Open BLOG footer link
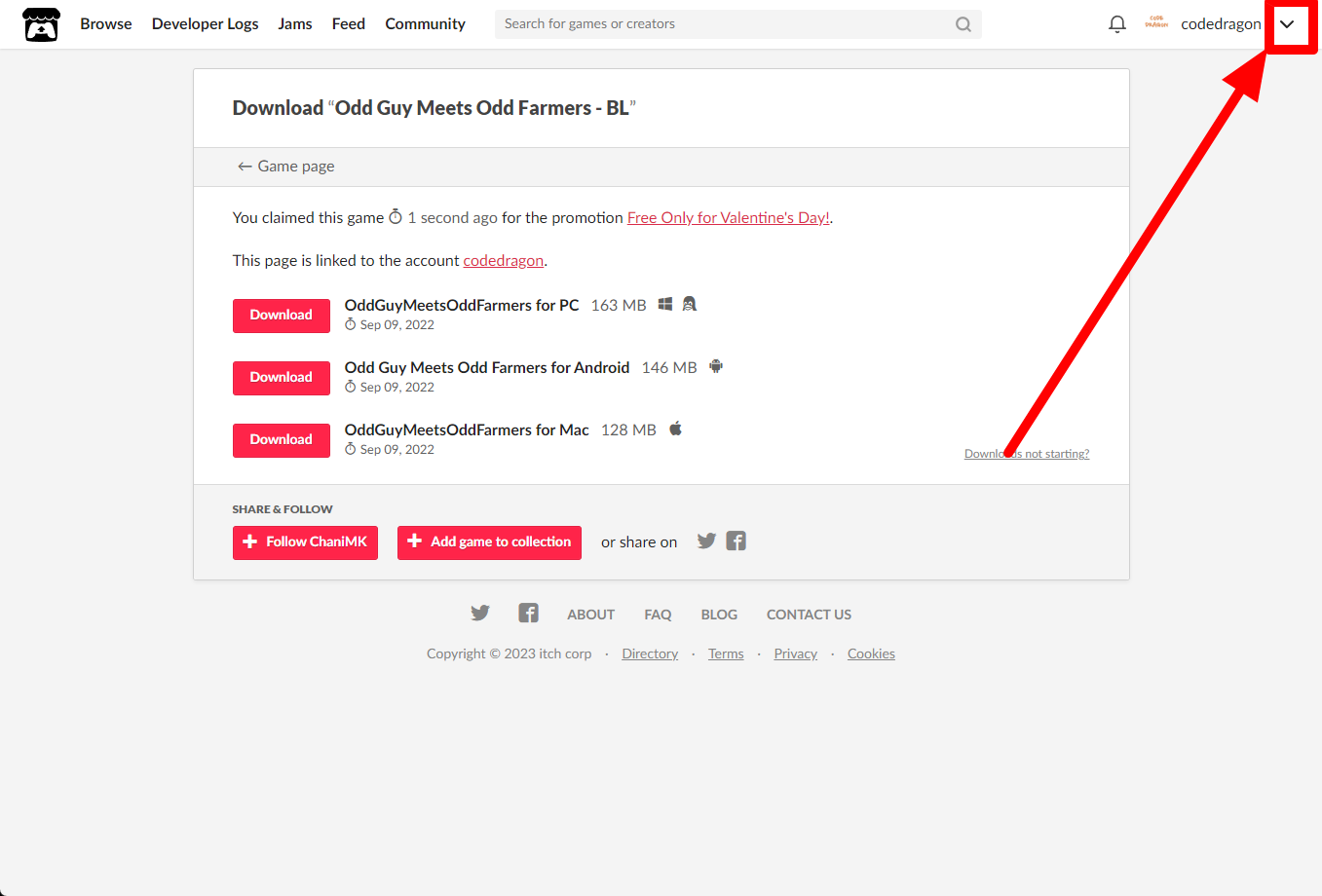The width and height of the screenshot is (1322, 896). coord(719,615)
